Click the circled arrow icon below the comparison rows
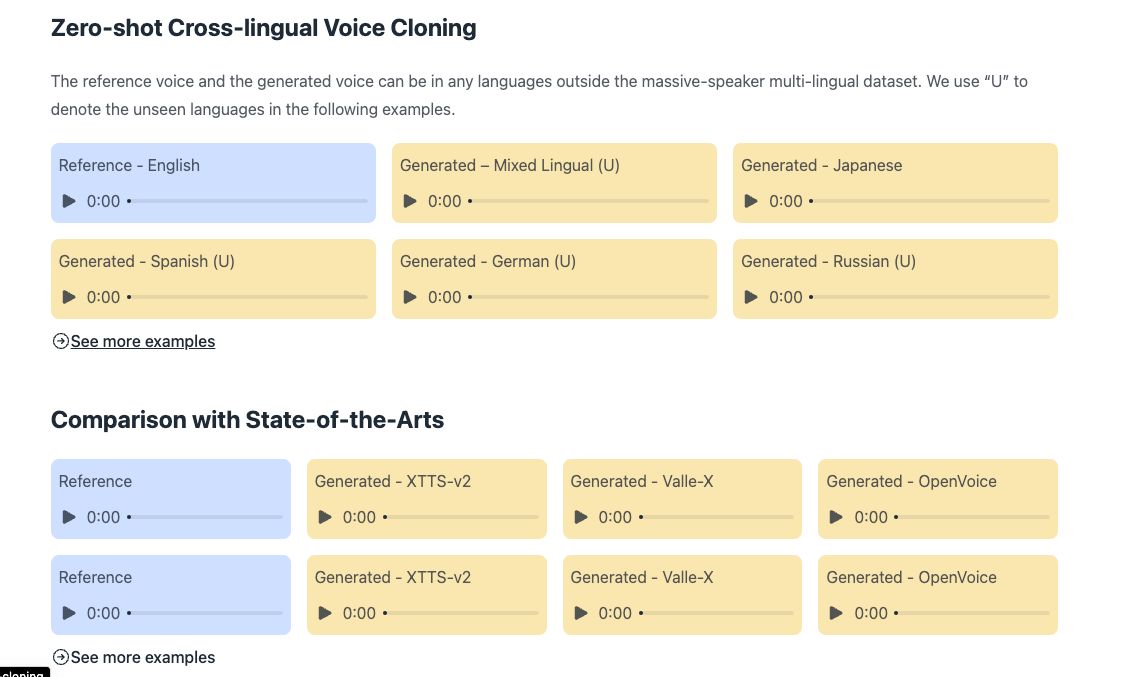The width and height of the screenshot is (1145, 677). click(61, 657)
